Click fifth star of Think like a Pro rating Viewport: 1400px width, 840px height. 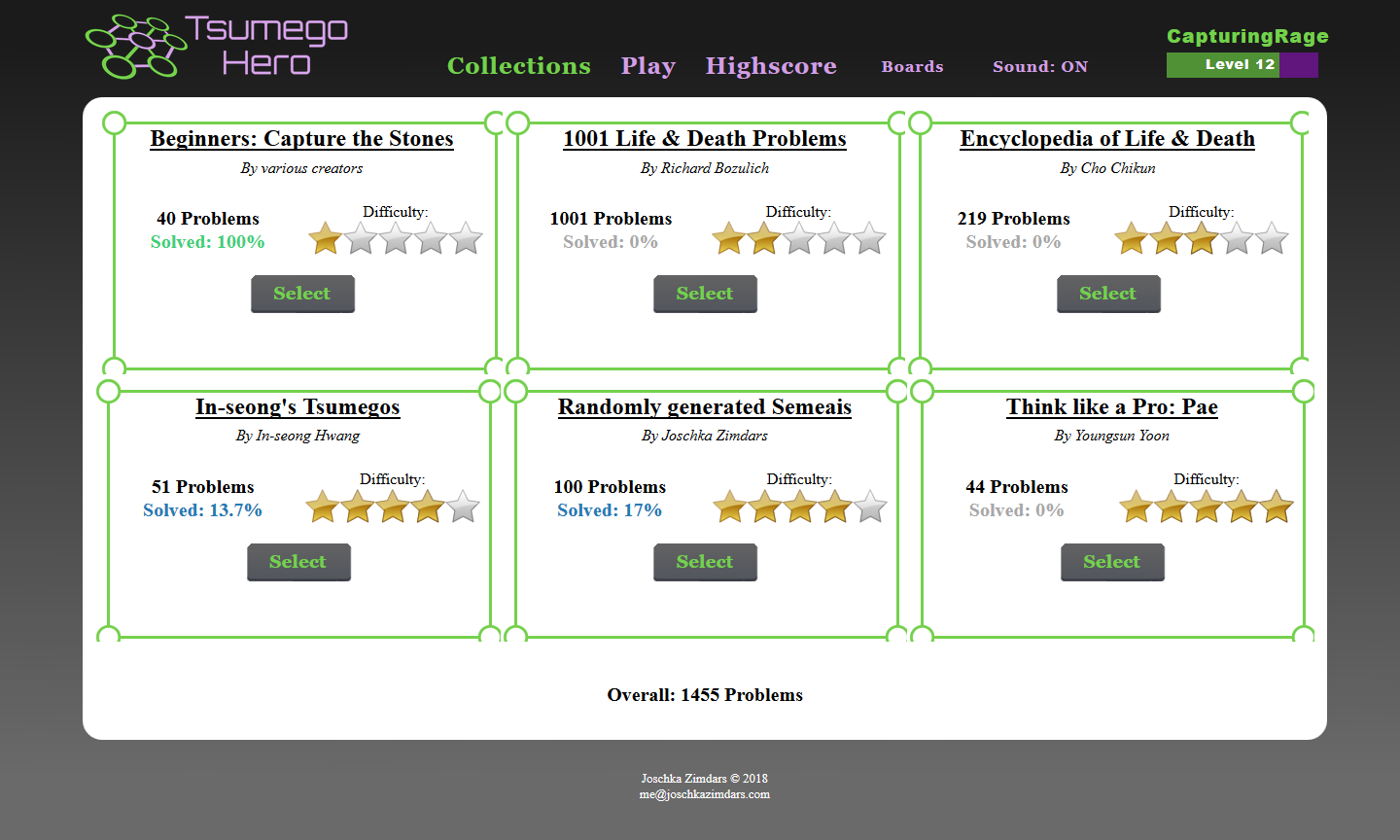(x=1276, y=507)
